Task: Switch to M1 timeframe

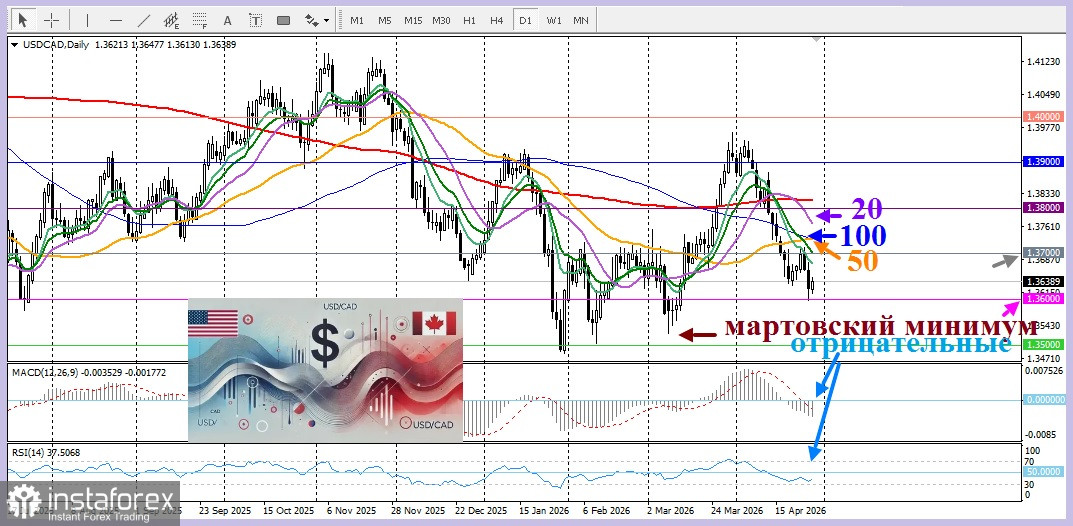Action: click(357, 20)
